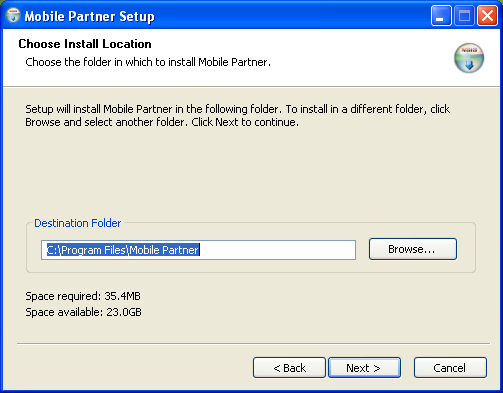Click empty title bar area beside window controls
503x393 pixels.
[293, 15]
